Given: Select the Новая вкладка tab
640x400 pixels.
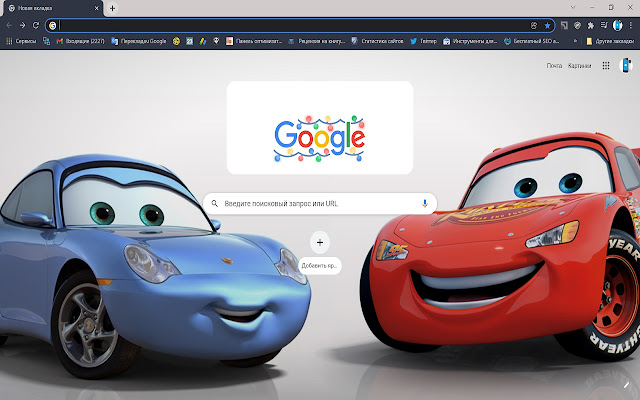Looking at the screenshot, I should tap(52, 8).
